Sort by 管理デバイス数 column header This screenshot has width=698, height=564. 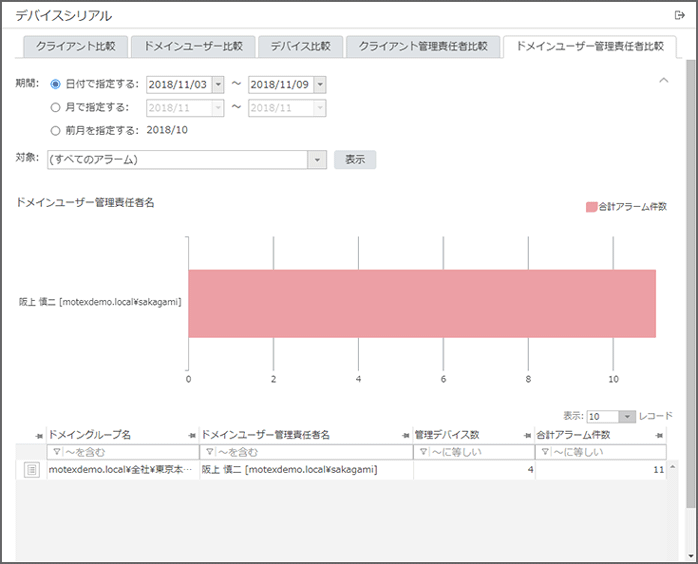pos(447,435)
